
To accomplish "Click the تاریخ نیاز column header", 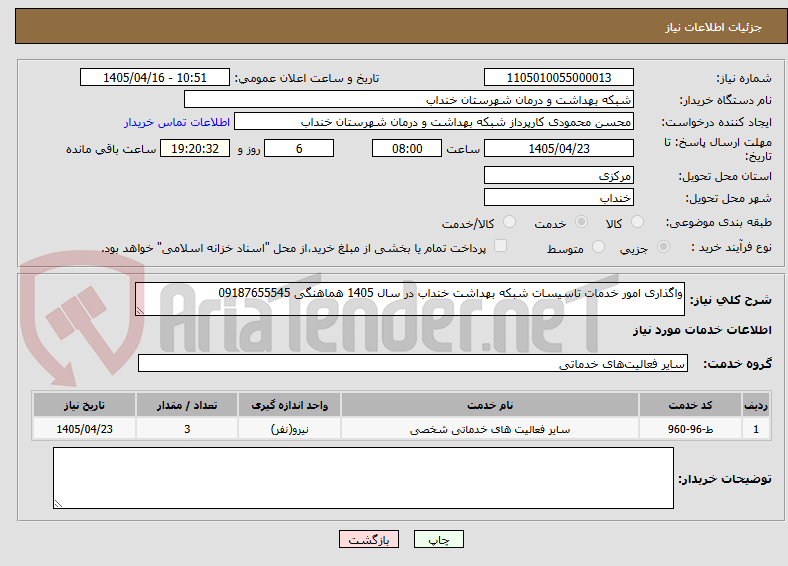I will [x=84, y=405].
